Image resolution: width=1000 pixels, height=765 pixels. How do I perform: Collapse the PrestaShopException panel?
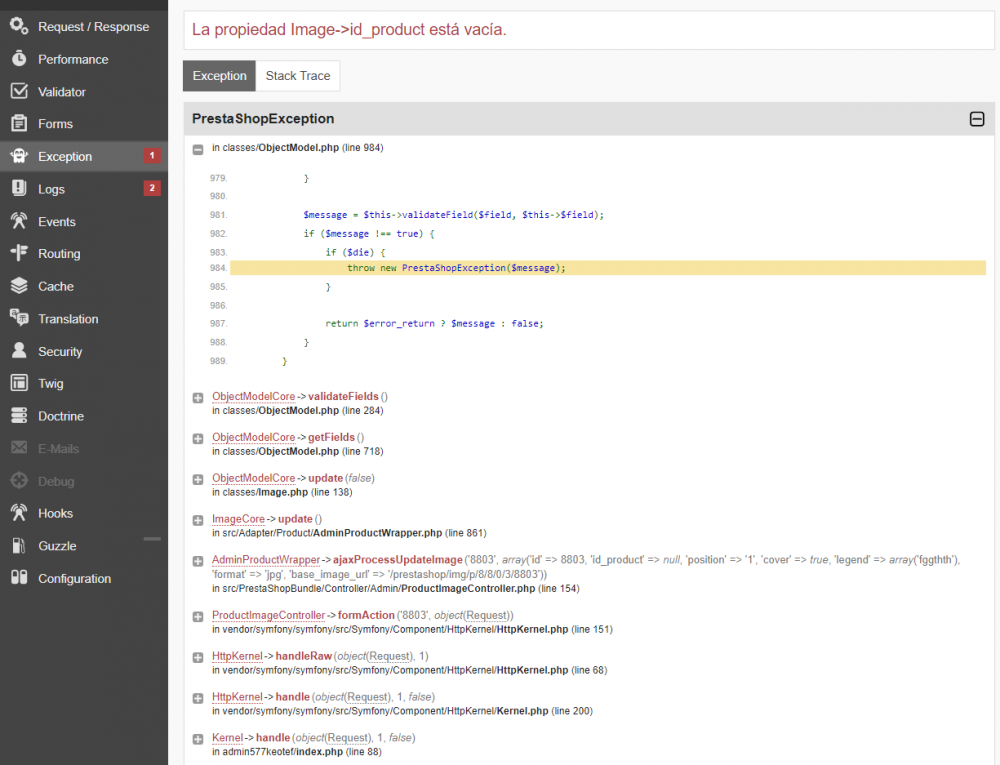coord(977,118)
